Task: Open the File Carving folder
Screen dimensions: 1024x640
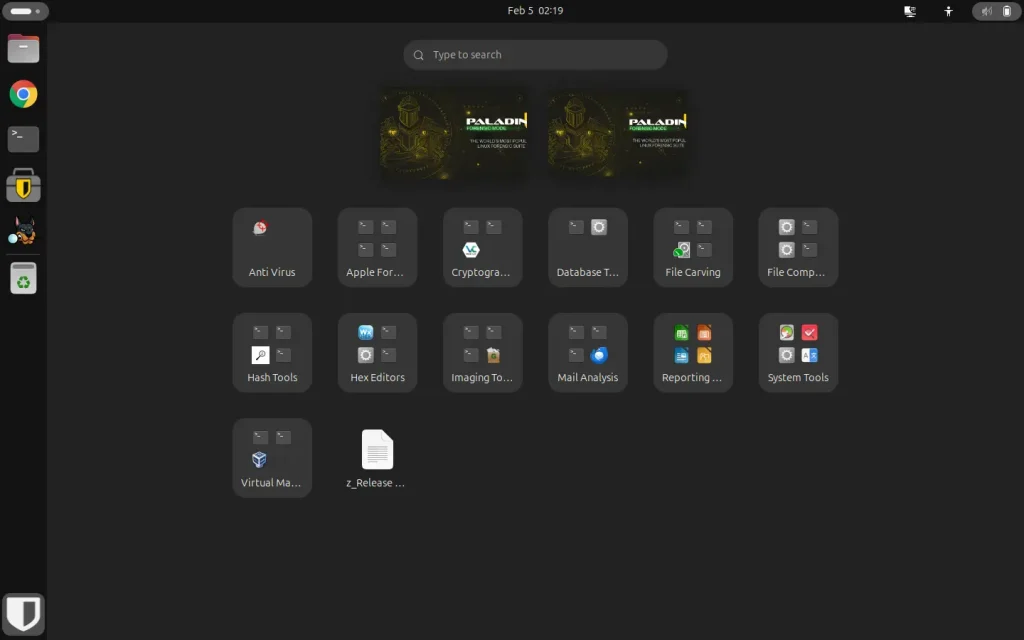Action: [693, 247]
